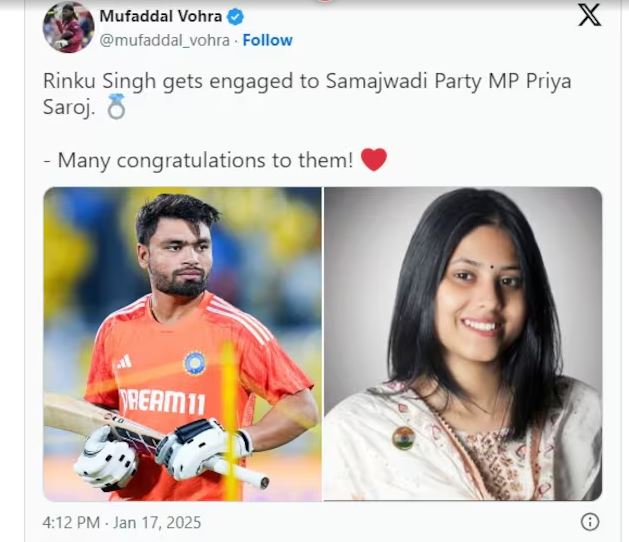Open the cricketer in orange jersey photo
This screenshot has height=542, width=629.
tap(183, 344)
